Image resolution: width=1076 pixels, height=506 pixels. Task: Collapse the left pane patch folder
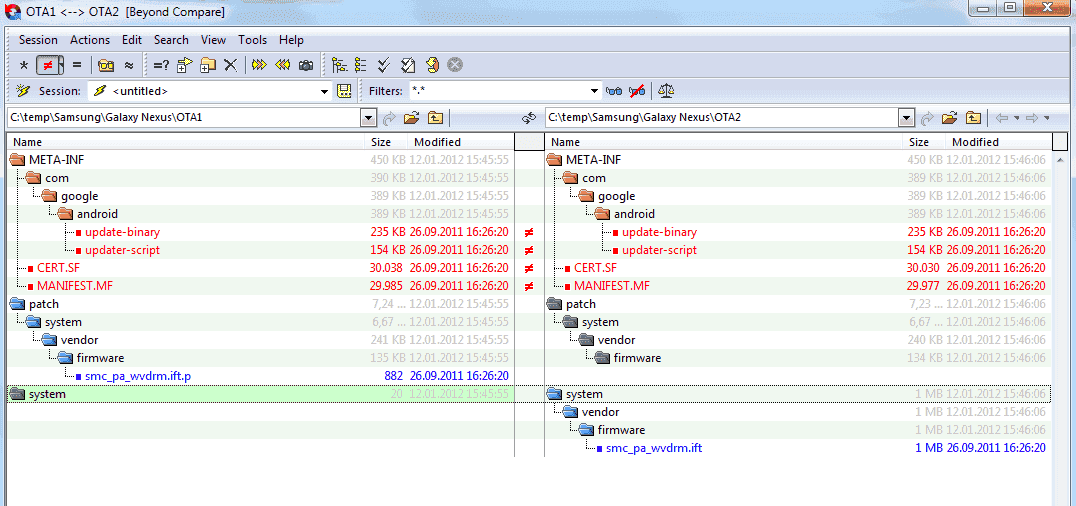[18, 303]
